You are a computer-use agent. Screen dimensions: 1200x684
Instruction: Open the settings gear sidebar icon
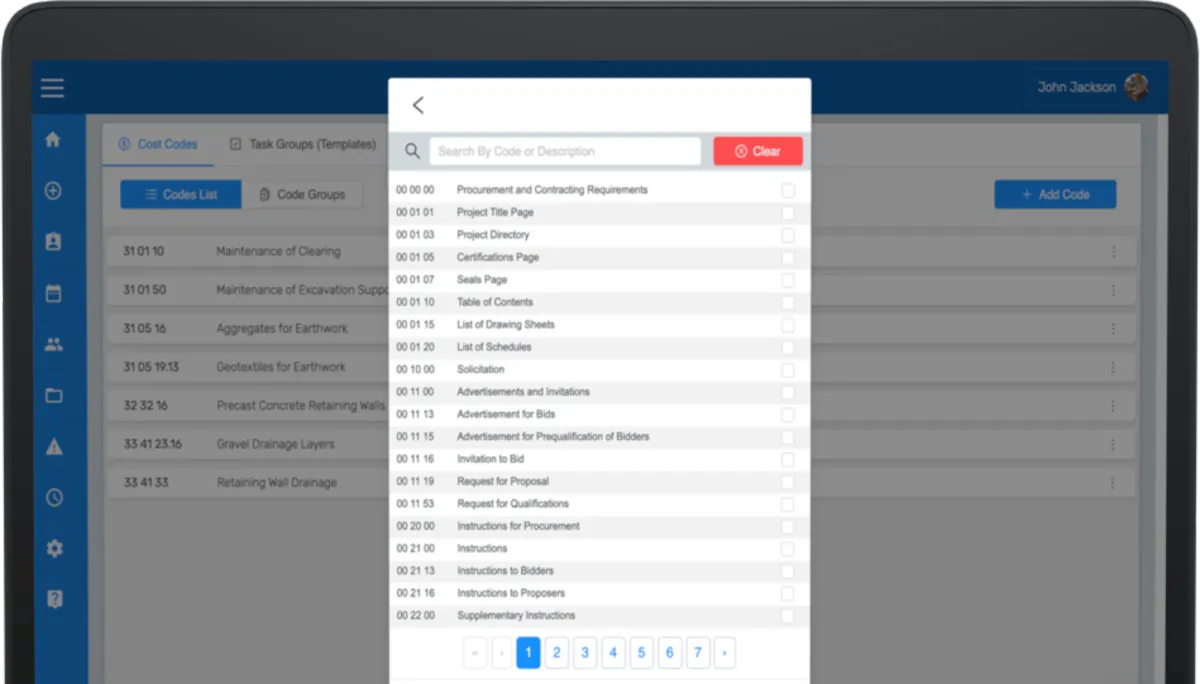coord(54,549)
